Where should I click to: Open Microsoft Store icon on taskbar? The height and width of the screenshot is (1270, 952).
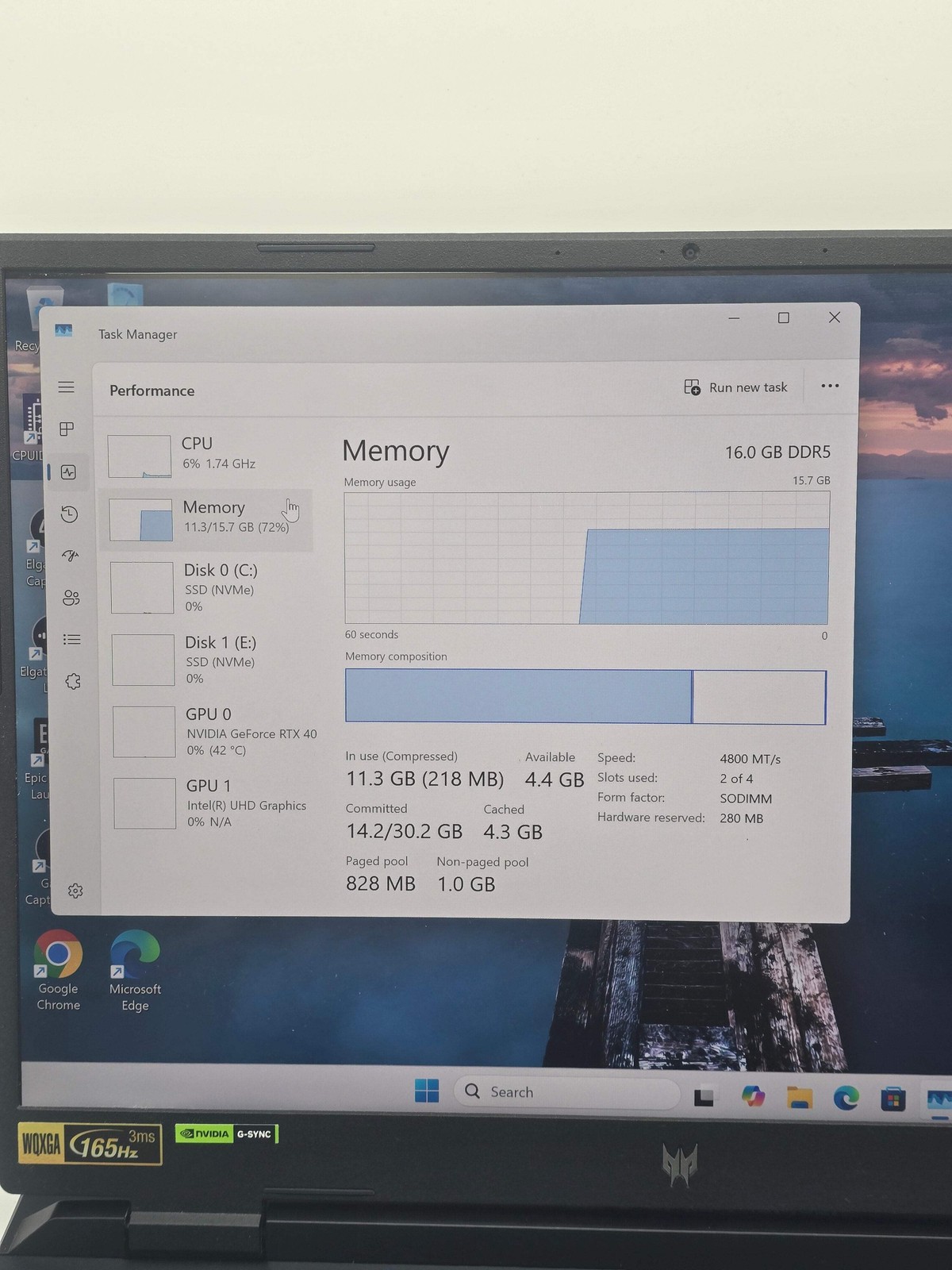[x=893, y=1100]
